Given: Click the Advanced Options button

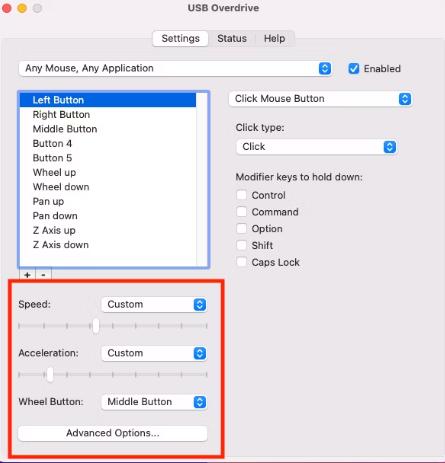Looking at the screenshot, I should [113, 433].
